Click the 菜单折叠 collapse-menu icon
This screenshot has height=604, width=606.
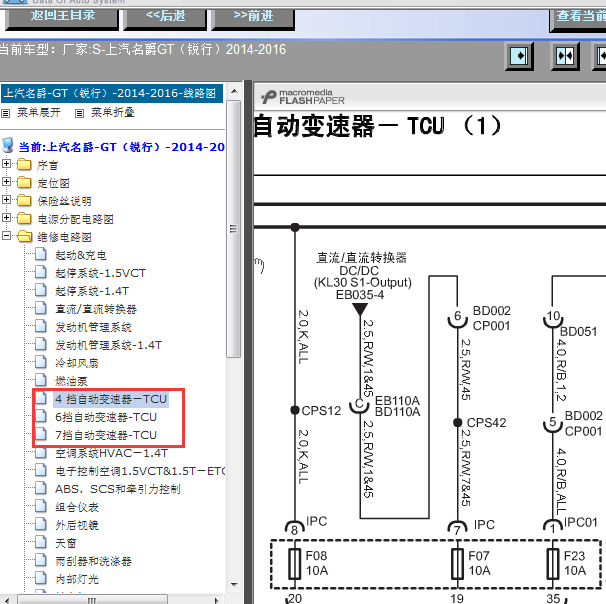click(x=79, y=113)
